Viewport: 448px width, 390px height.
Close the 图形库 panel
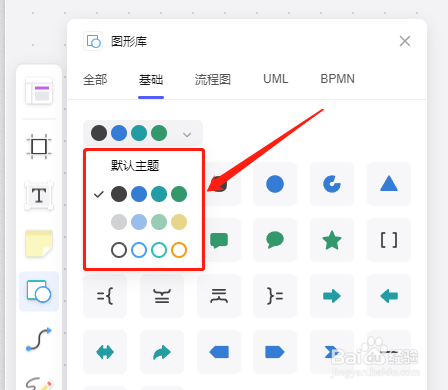405,41
